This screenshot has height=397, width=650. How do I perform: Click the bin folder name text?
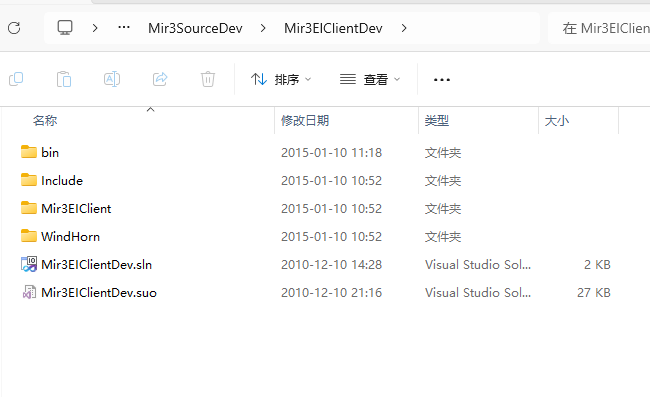pyautogui.click(x=50, y=153)
